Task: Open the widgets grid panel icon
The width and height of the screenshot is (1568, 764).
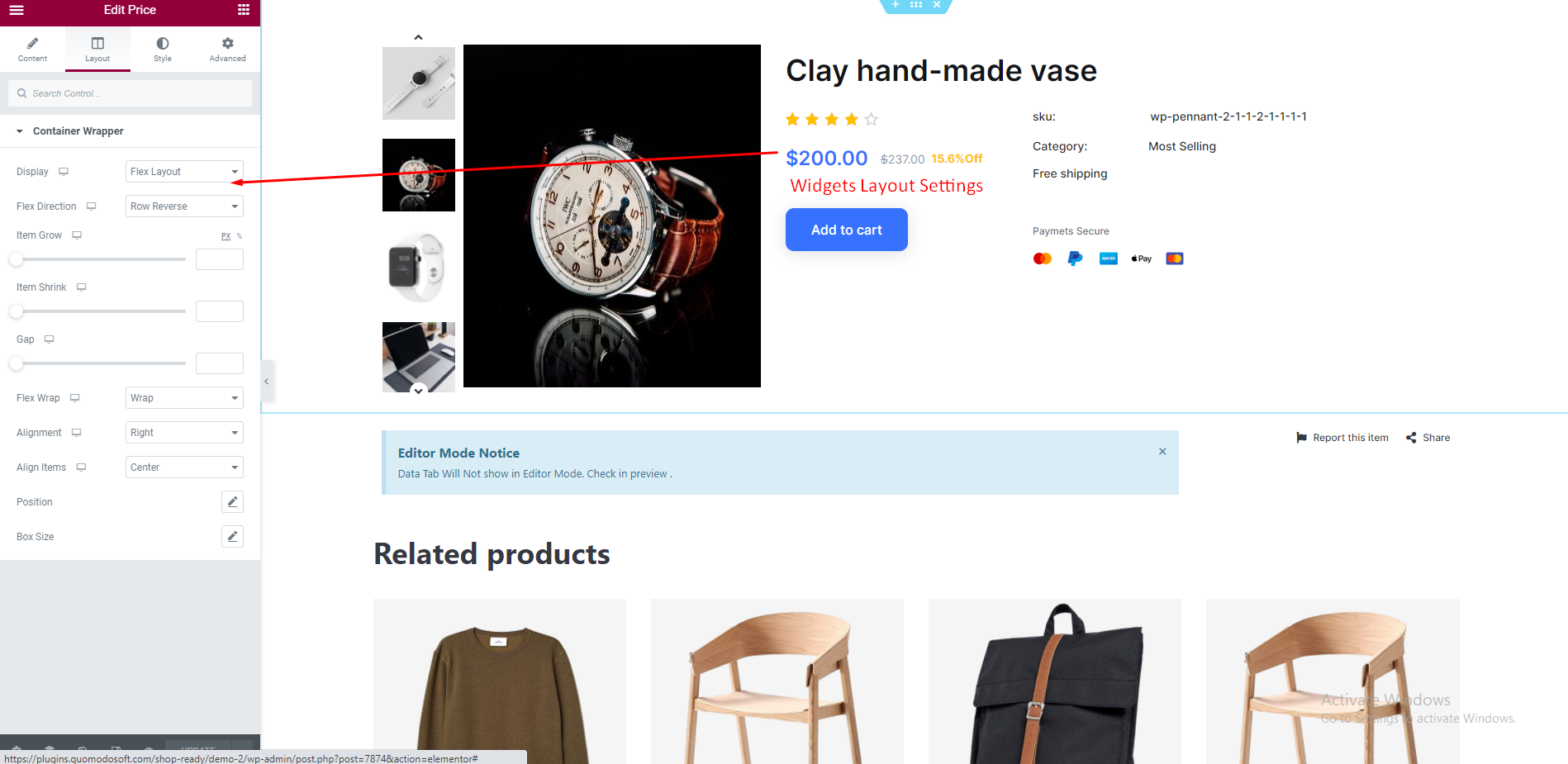Action: tap(244, 10)
